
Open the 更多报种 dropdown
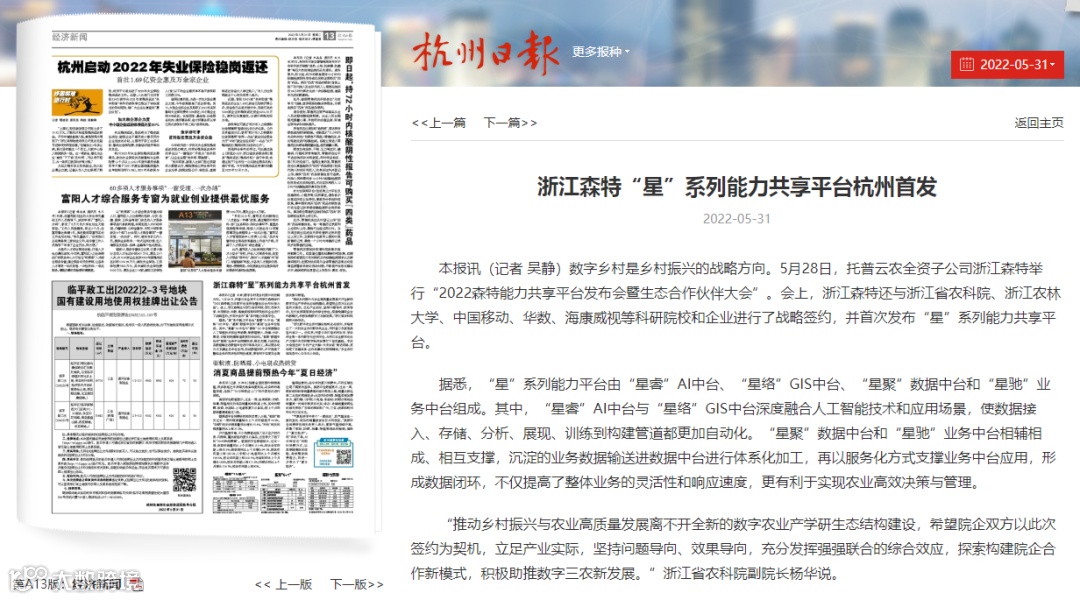pyautogui.click(x=600, y=52)
